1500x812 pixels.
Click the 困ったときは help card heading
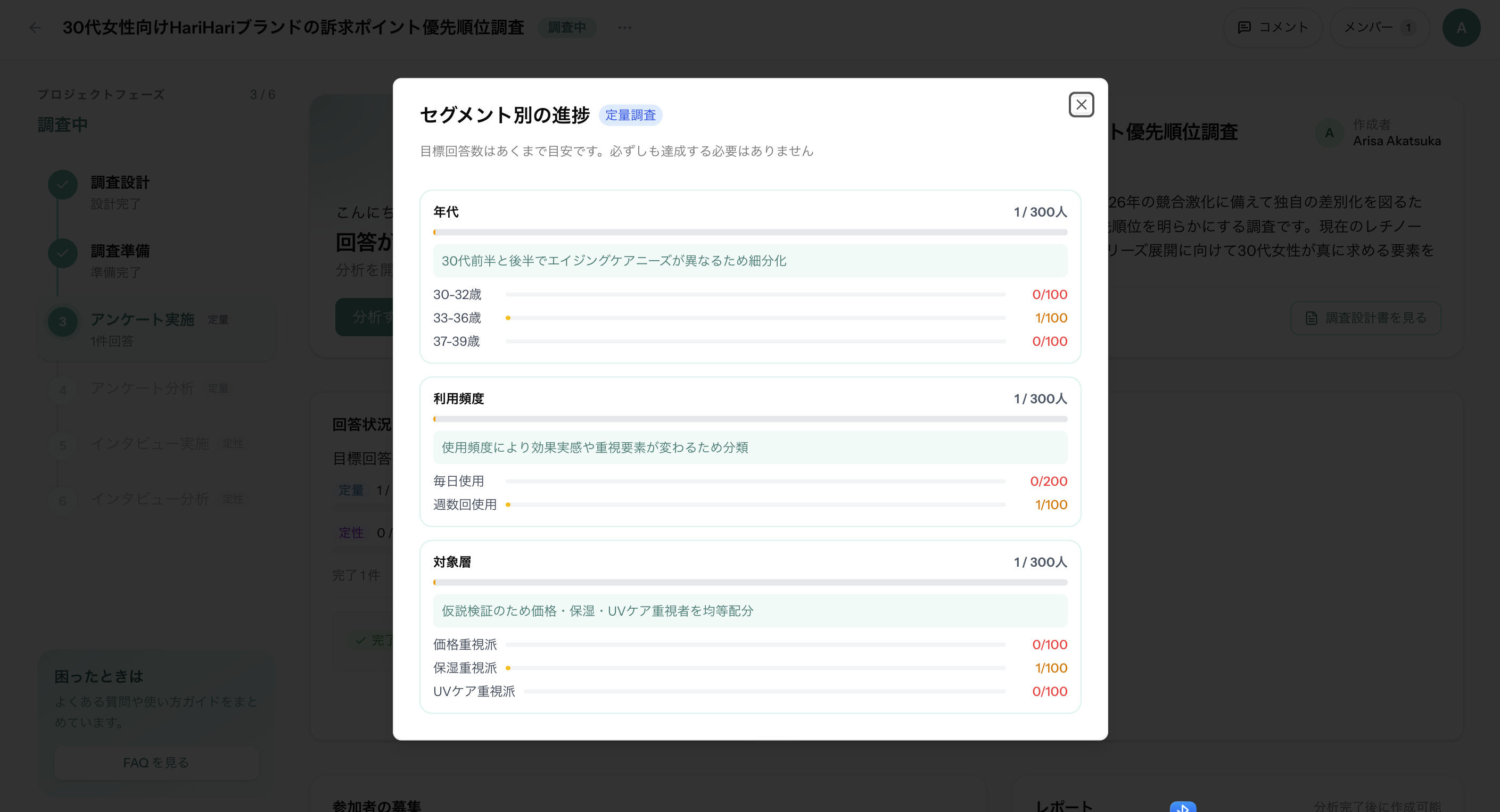click(98, 676)
